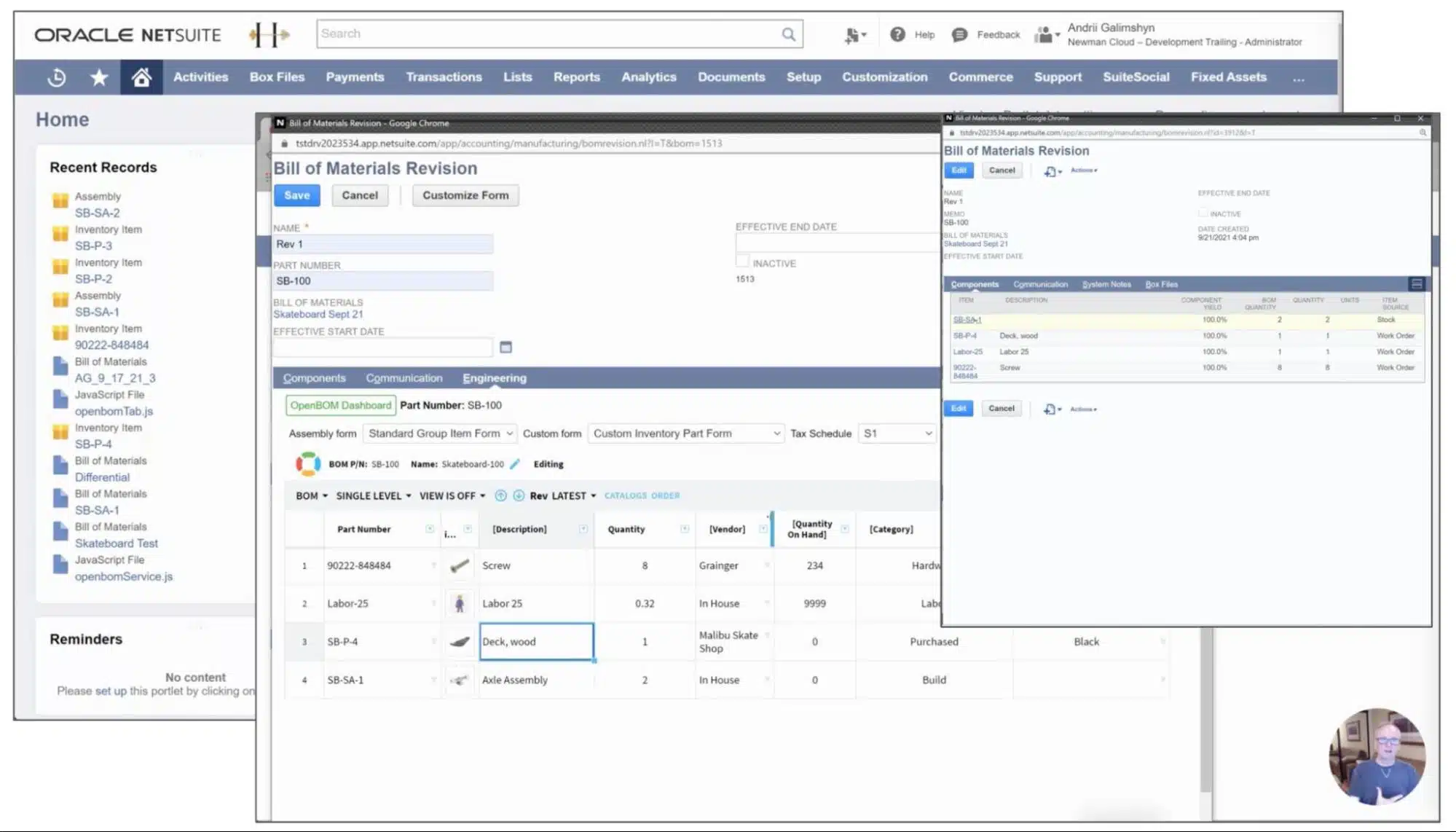Open the Deck, wood thumbnail image in BOM grid
Image resolution: width=1456 pixels, height=832 pixels.
click(x=460, y=642)
